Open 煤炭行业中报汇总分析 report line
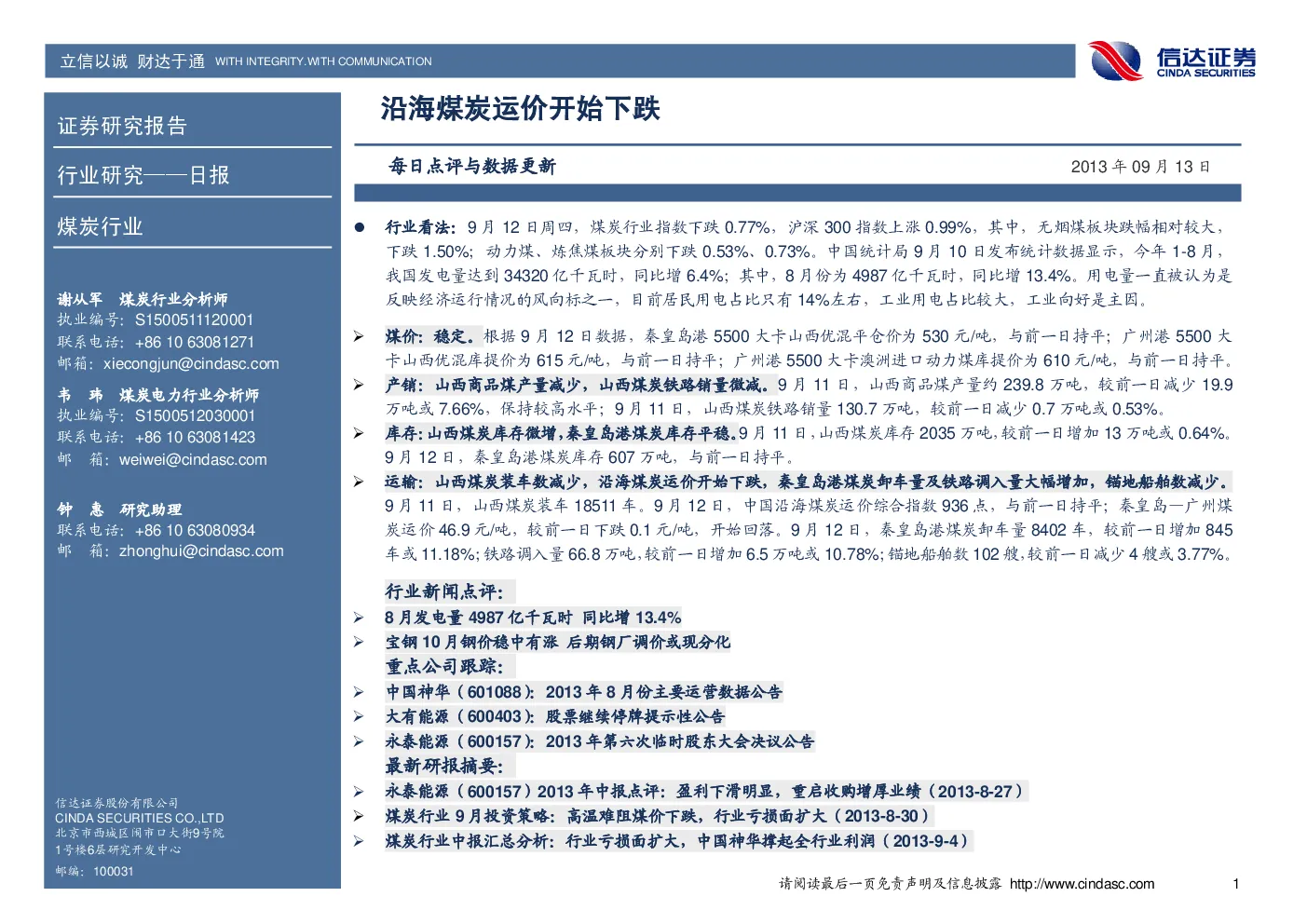This screenshot has width=1307, height=924. click(x=678, y=841)
